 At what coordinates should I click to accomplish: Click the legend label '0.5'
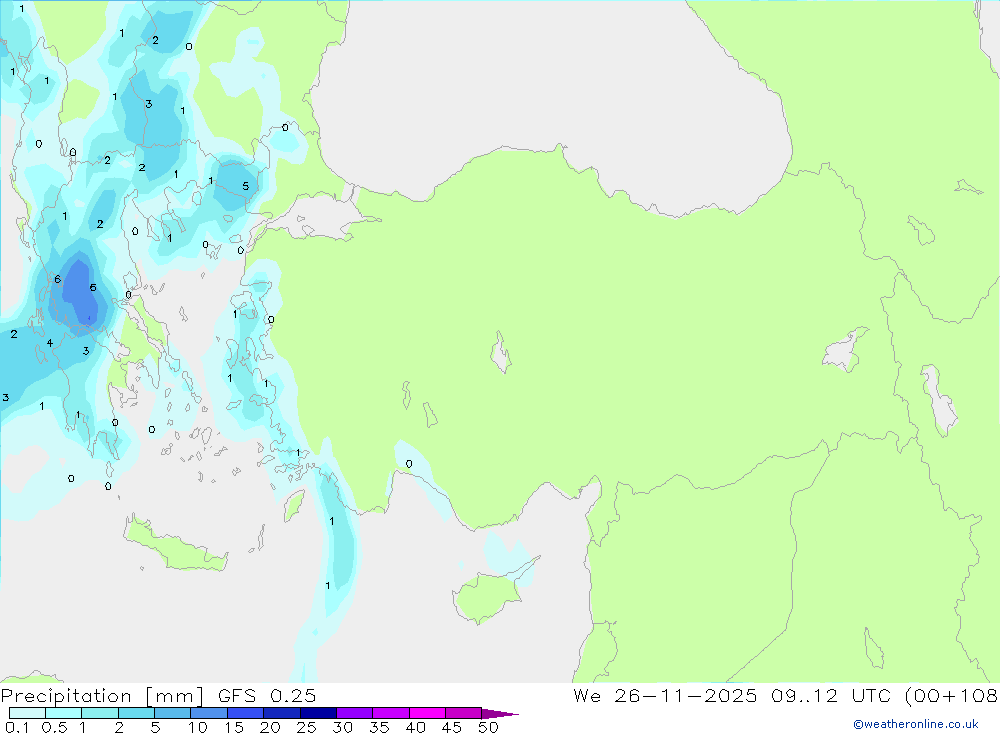pos(54,727)
